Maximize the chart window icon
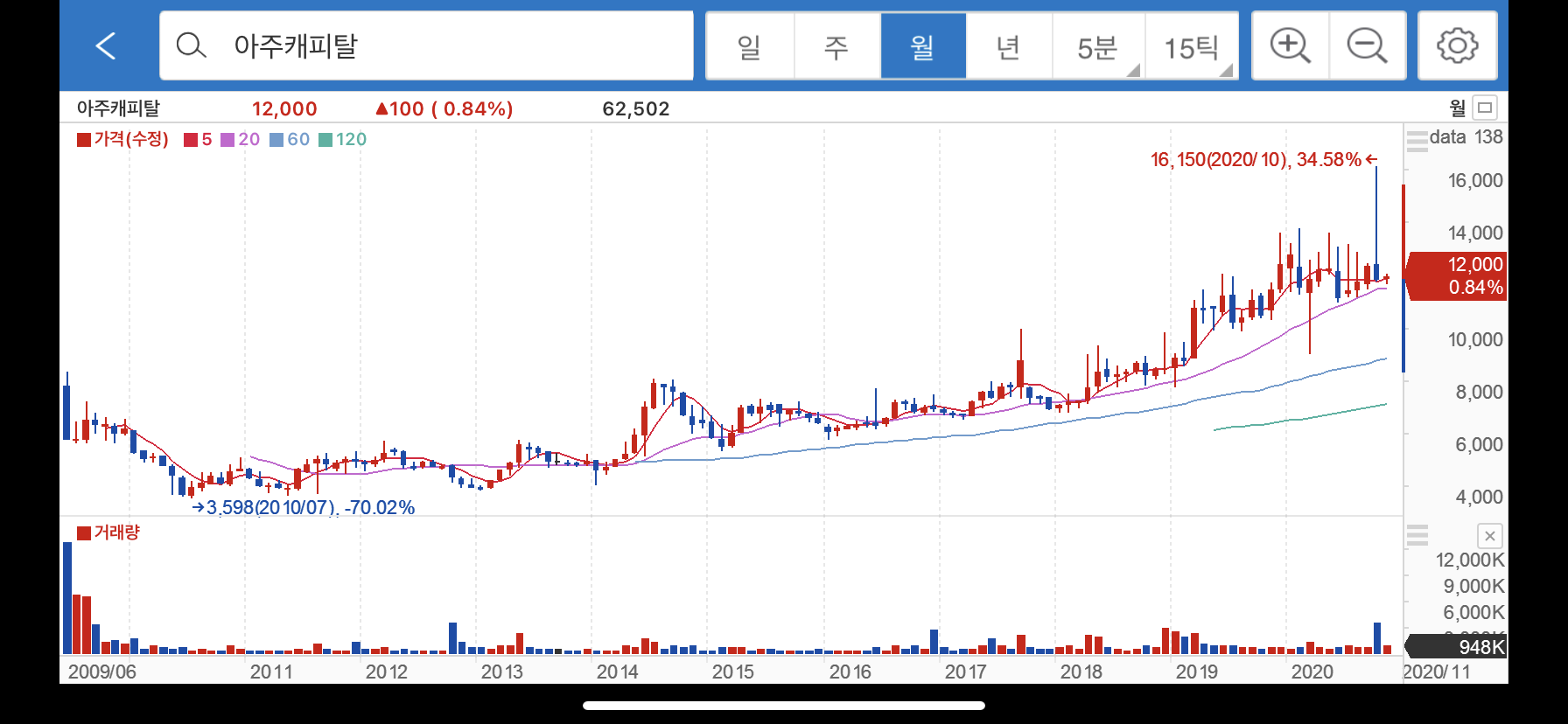This screenshot has height=724, width=1568. tap(1485, 108)
